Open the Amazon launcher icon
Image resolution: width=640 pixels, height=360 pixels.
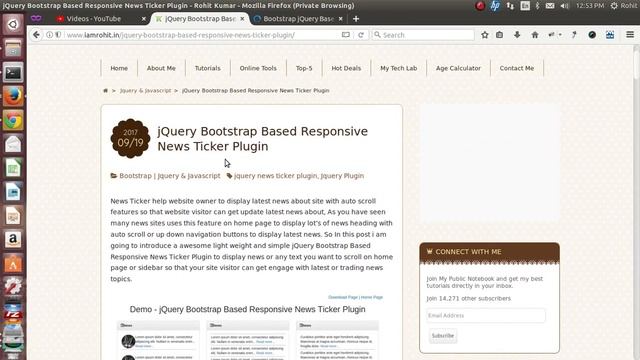[x=13, y=240]
